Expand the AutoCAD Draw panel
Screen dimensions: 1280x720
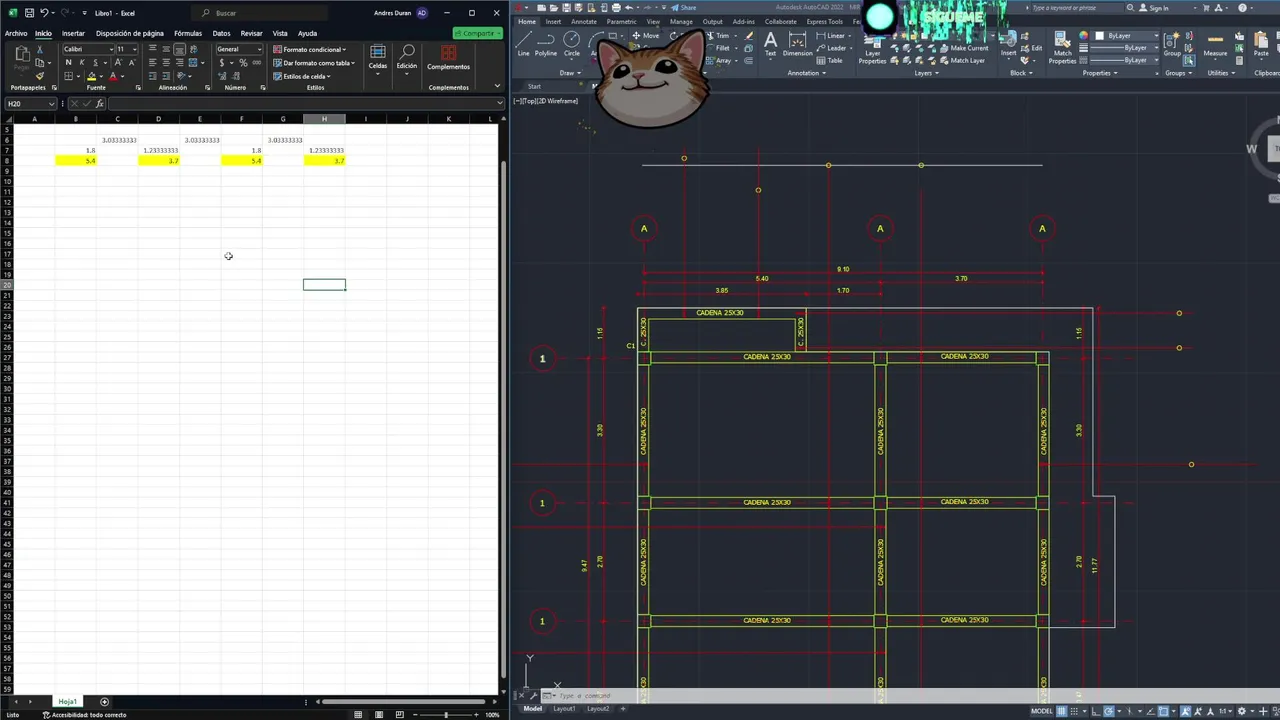pos(570,73)
